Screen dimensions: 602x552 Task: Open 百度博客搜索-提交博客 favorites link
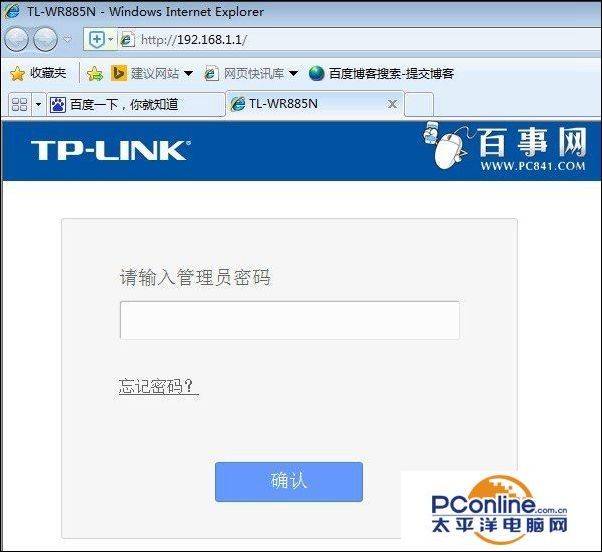tap(381, 73)
